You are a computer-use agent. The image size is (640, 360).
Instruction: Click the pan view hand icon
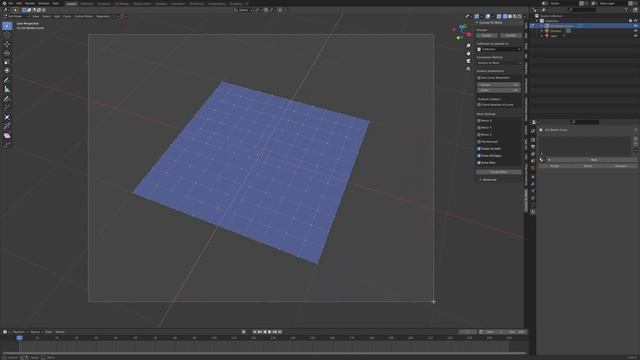(x=468, y=53)
